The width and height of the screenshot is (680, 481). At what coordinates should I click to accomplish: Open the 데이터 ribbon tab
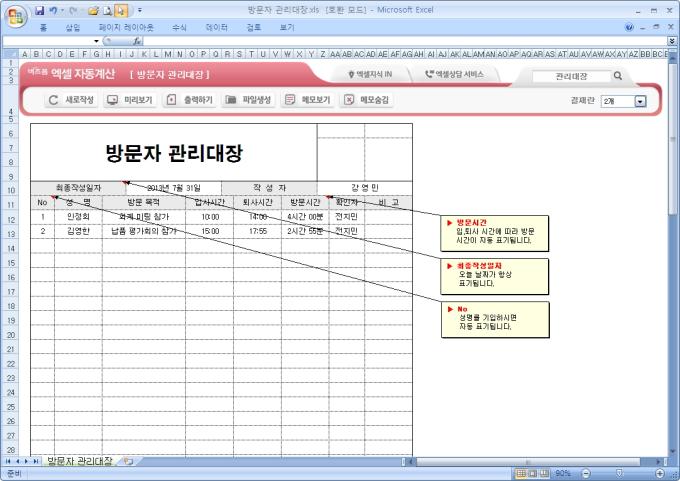[x=216, y=27]
